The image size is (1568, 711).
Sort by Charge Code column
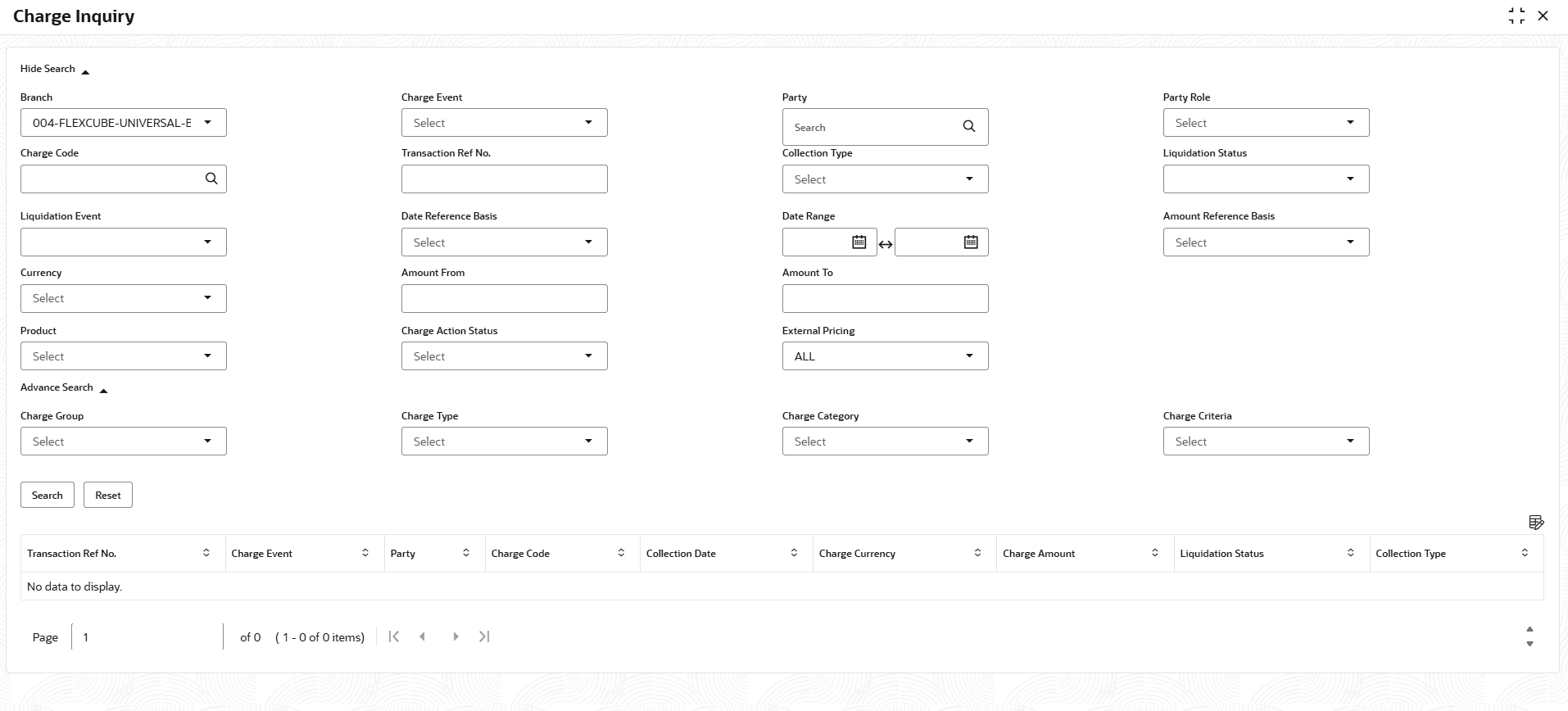coord(621,553)
